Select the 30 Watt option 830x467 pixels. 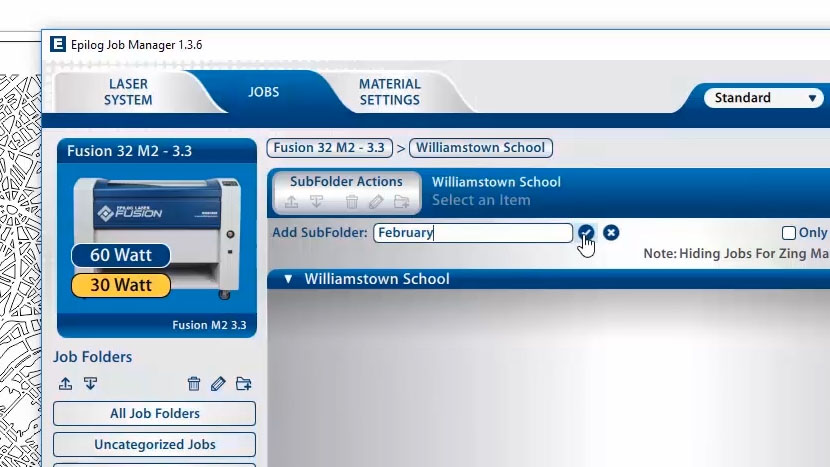[x=120, y=285]
